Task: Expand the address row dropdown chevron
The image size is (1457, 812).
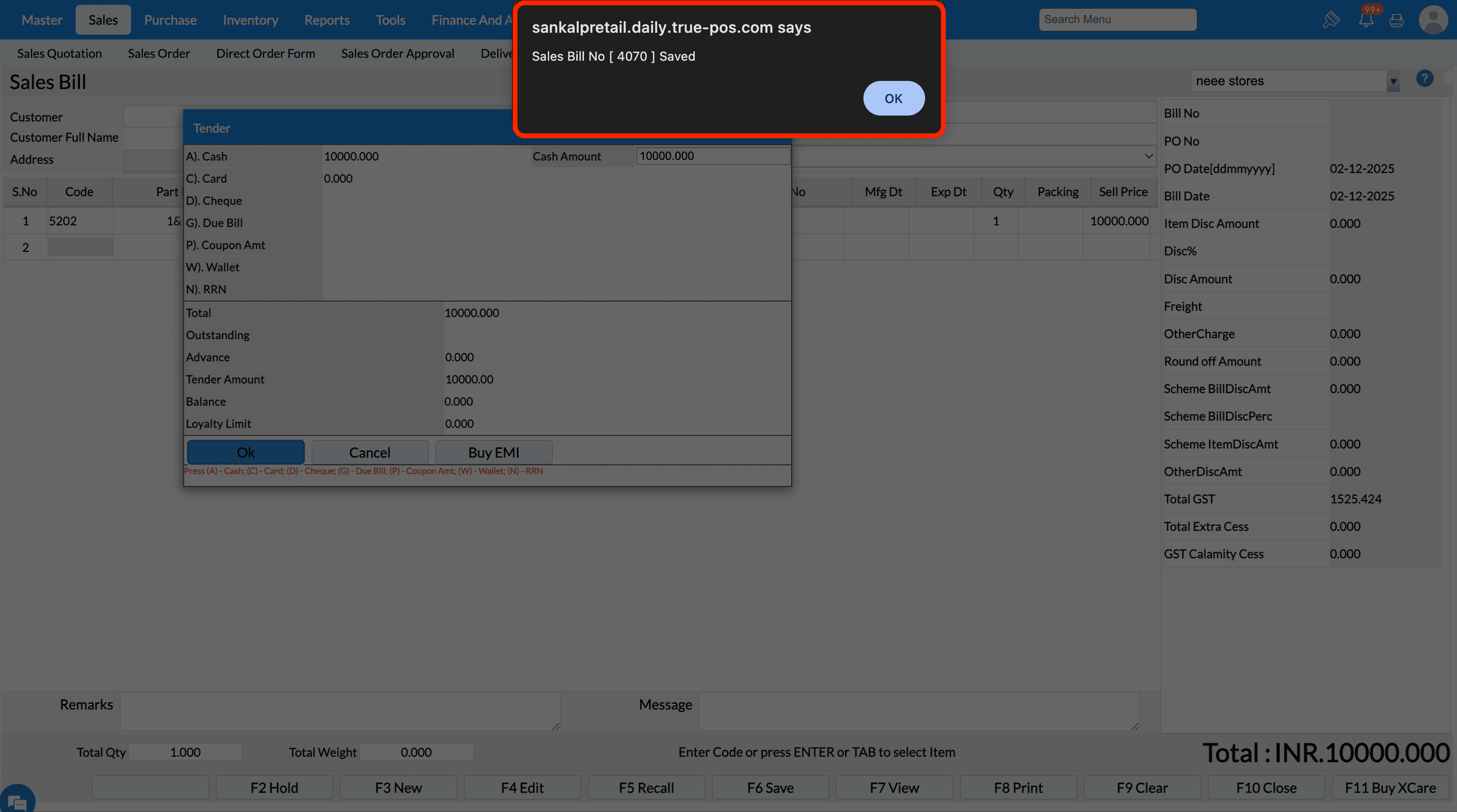Action: pos(1148,156)
